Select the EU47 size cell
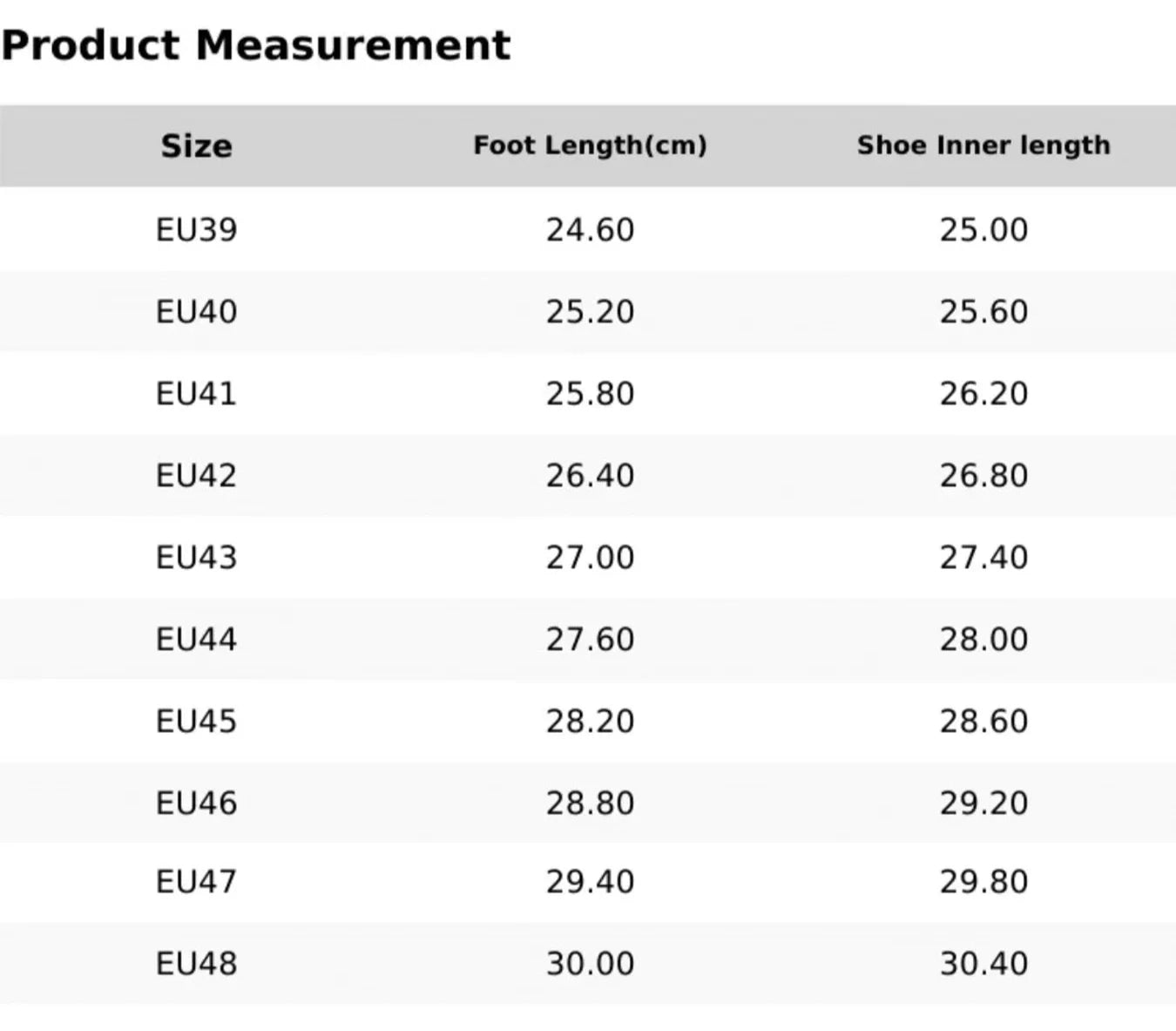Screen dimensions: 1176x1031 click(x=196, y=881)
